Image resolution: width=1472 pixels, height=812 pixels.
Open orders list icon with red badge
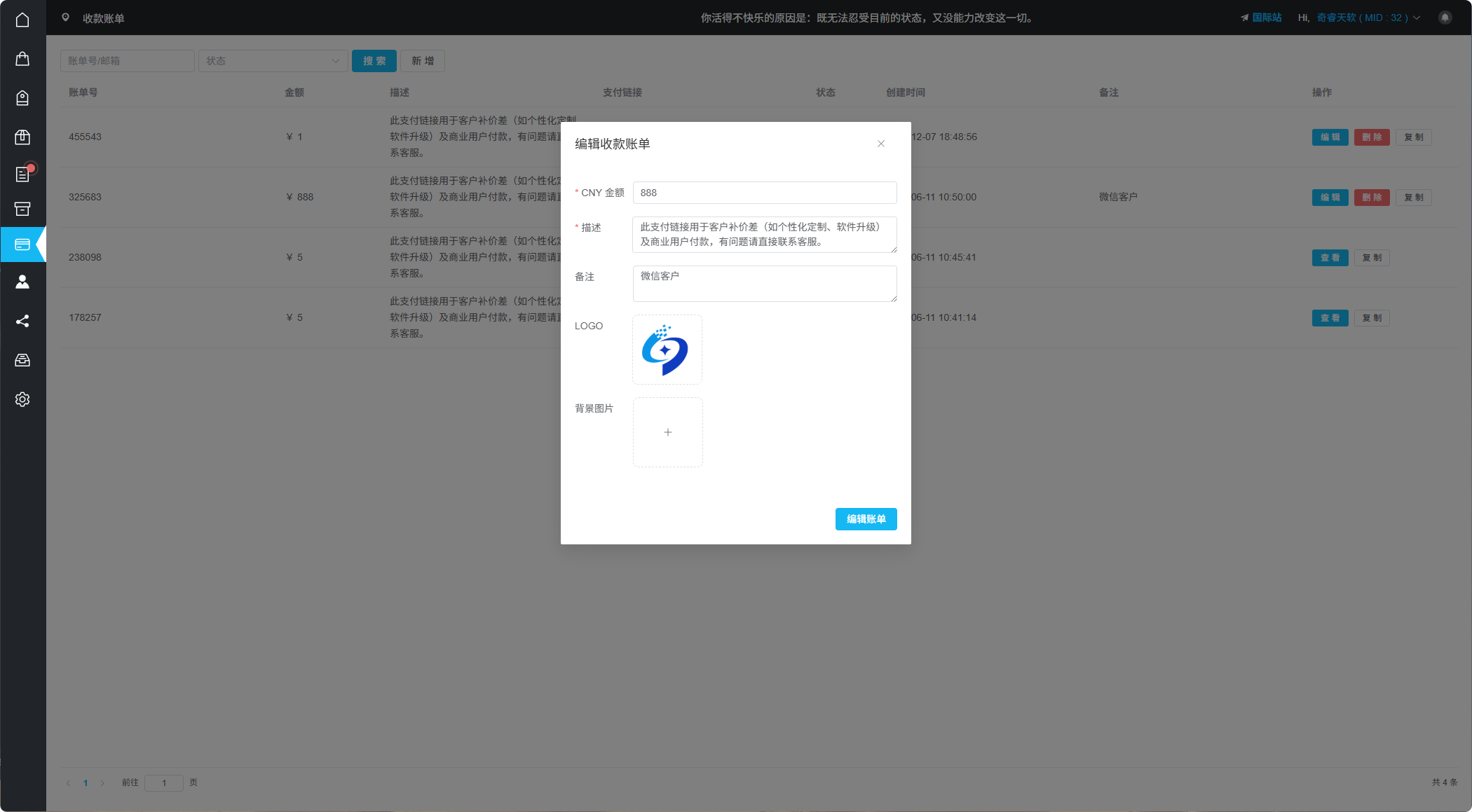click(x=22, y=174)
